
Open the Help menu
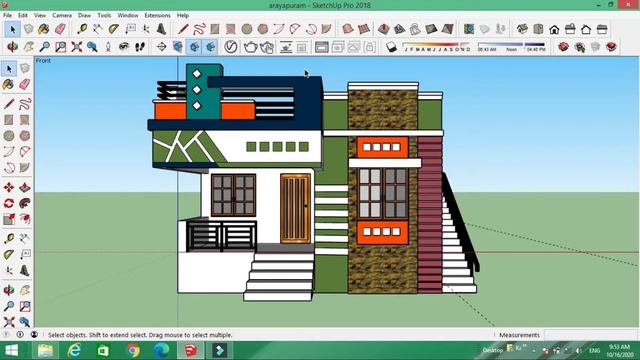coord(182,15)
